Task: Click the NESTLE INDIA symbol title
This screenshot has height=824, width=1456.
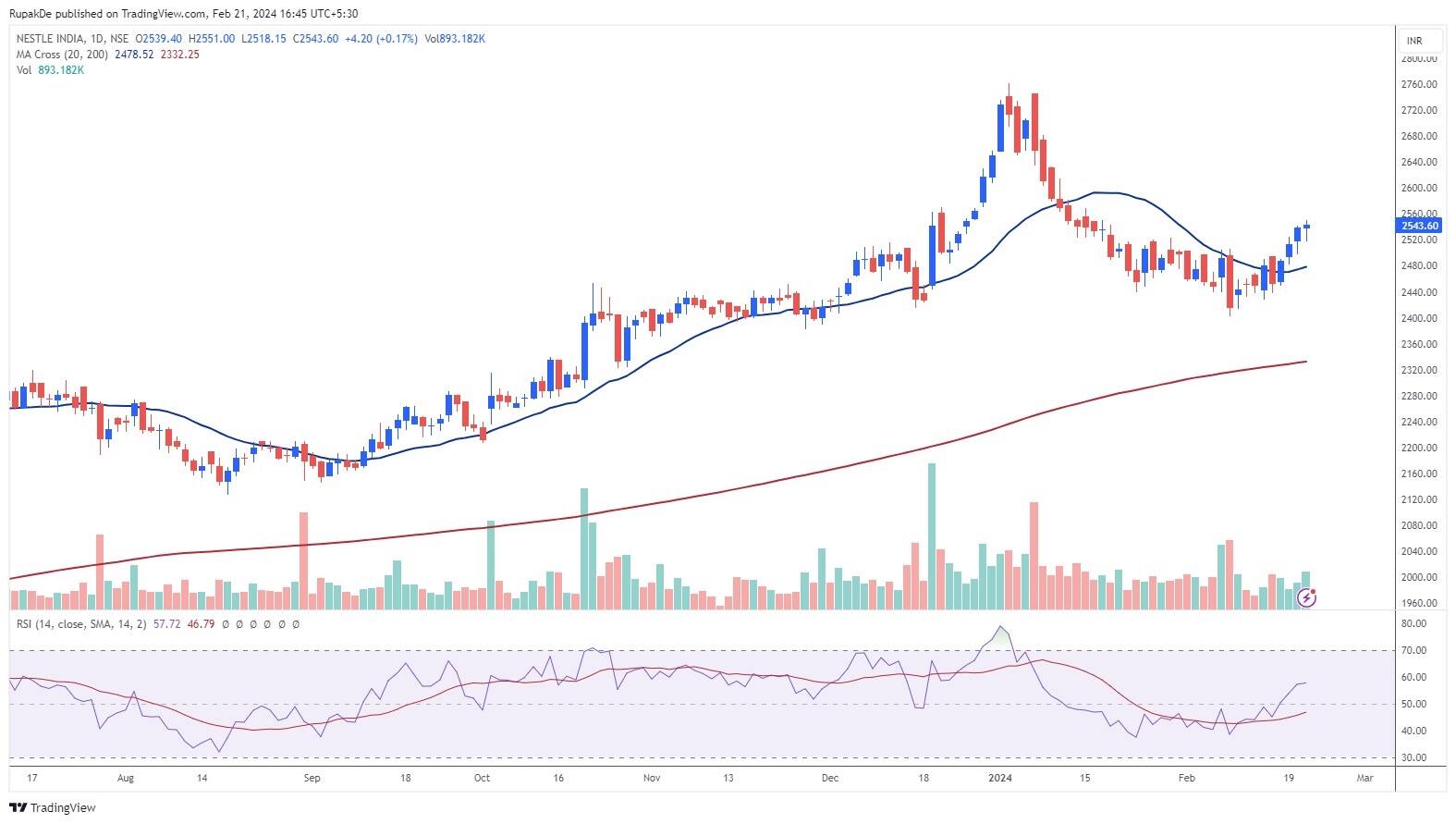Action: (x=49, y=39)
